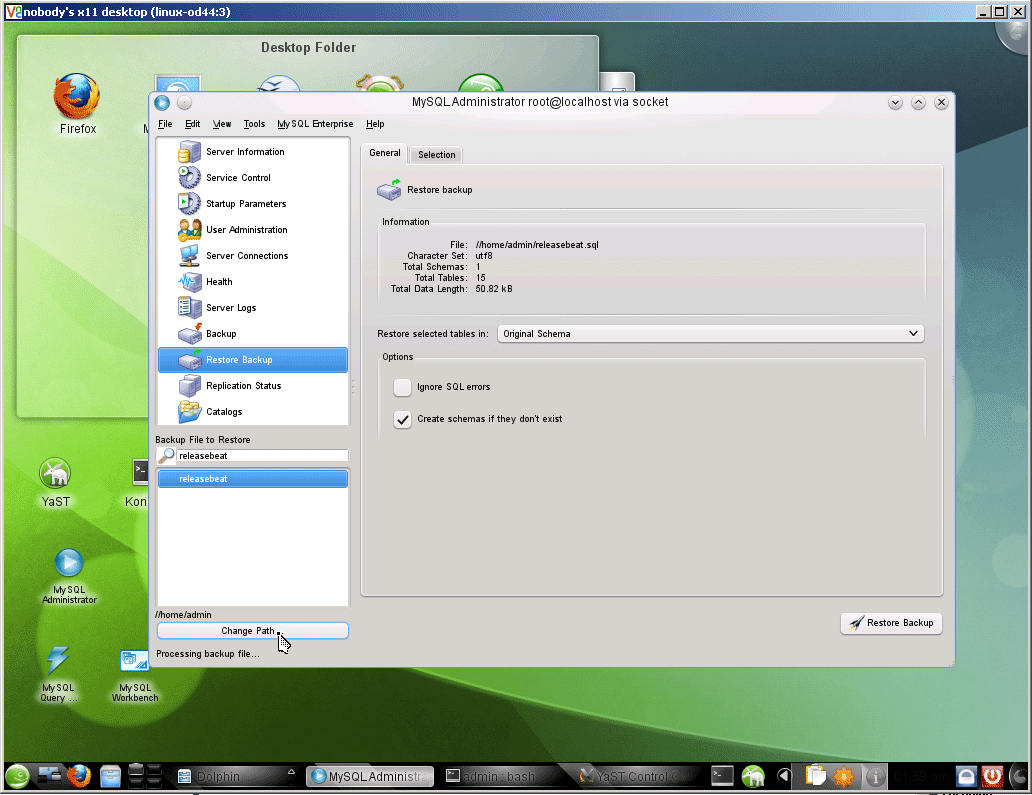The width and height of the screenshot is (1032, 795).
Task: Select the Restore Backup section
Action: point(253,360)
